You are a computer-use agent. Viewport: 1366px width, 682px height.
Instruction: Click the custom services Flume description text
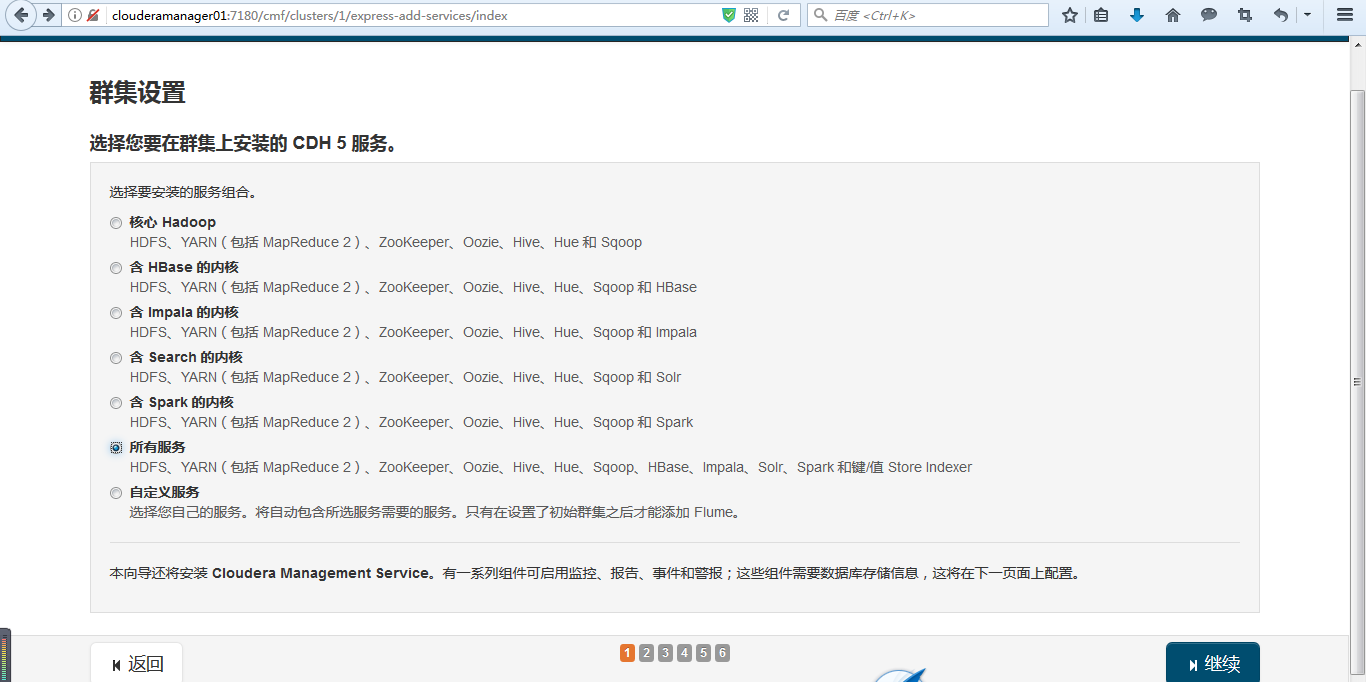pyautogui.click(x=435, y=512)
